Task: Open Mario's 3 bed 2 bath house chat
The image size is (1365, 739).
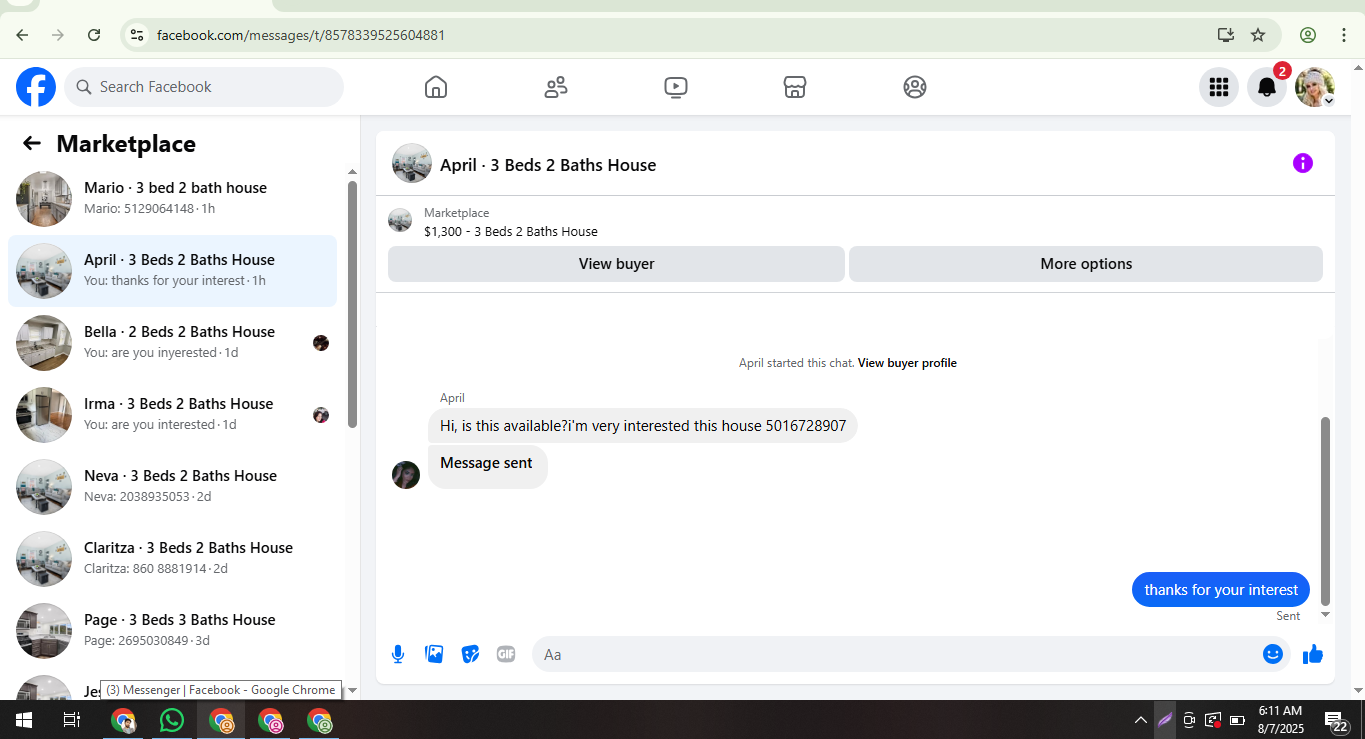Action: click(x=172, y=198)
